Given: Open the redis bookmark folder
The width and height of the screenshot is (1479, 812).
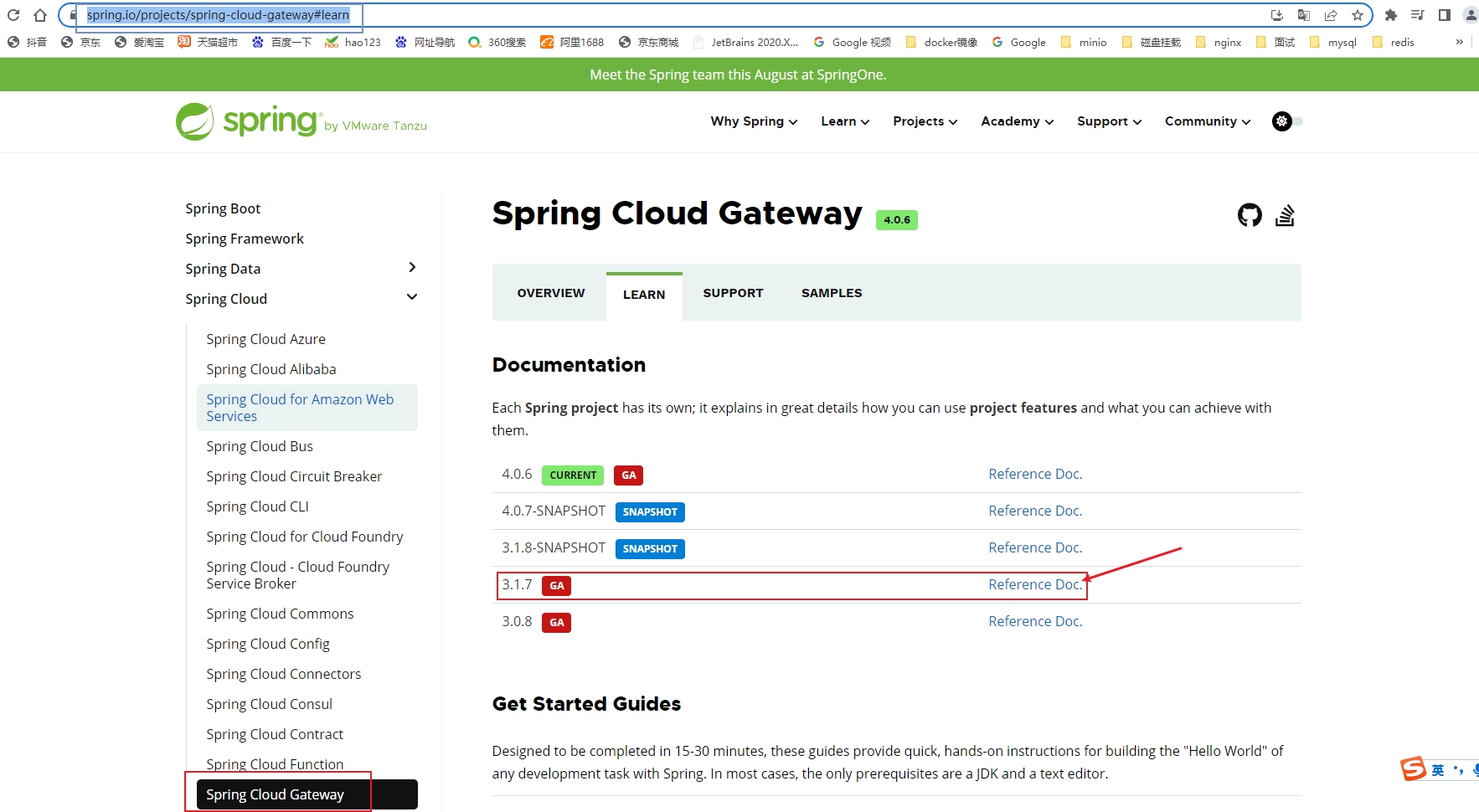Looking at the screenshot, I should [1394, 42].
